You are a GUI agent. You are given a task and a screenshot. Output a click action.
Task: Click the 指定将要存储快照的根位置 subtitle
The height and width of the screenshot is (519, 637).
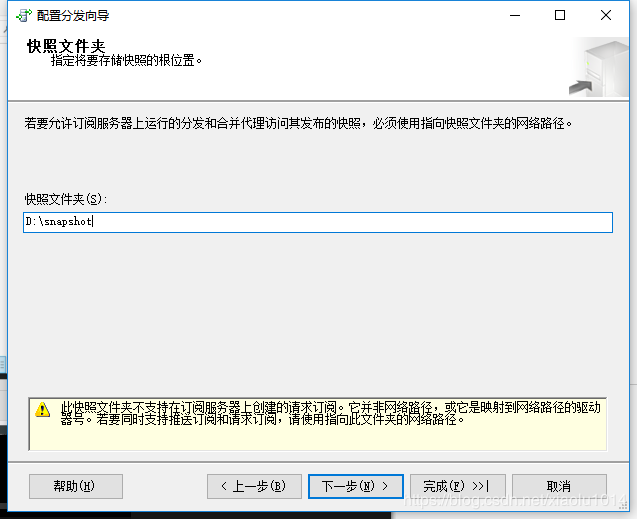[x=126, y=61]
